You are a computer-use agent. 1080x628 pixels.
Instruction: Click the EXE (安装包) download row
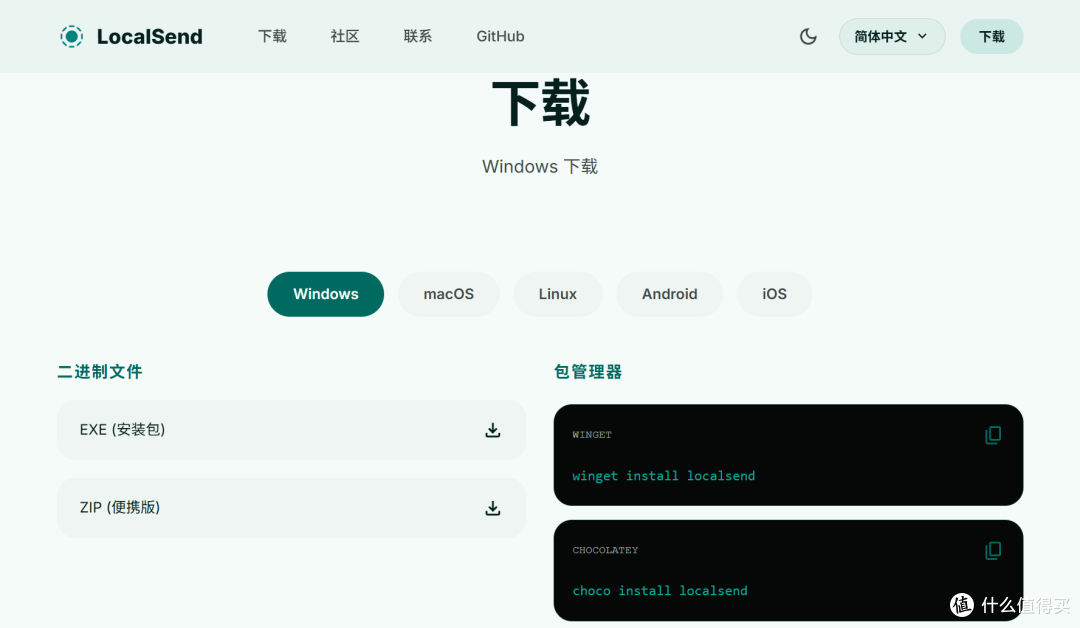pos(291,430)
